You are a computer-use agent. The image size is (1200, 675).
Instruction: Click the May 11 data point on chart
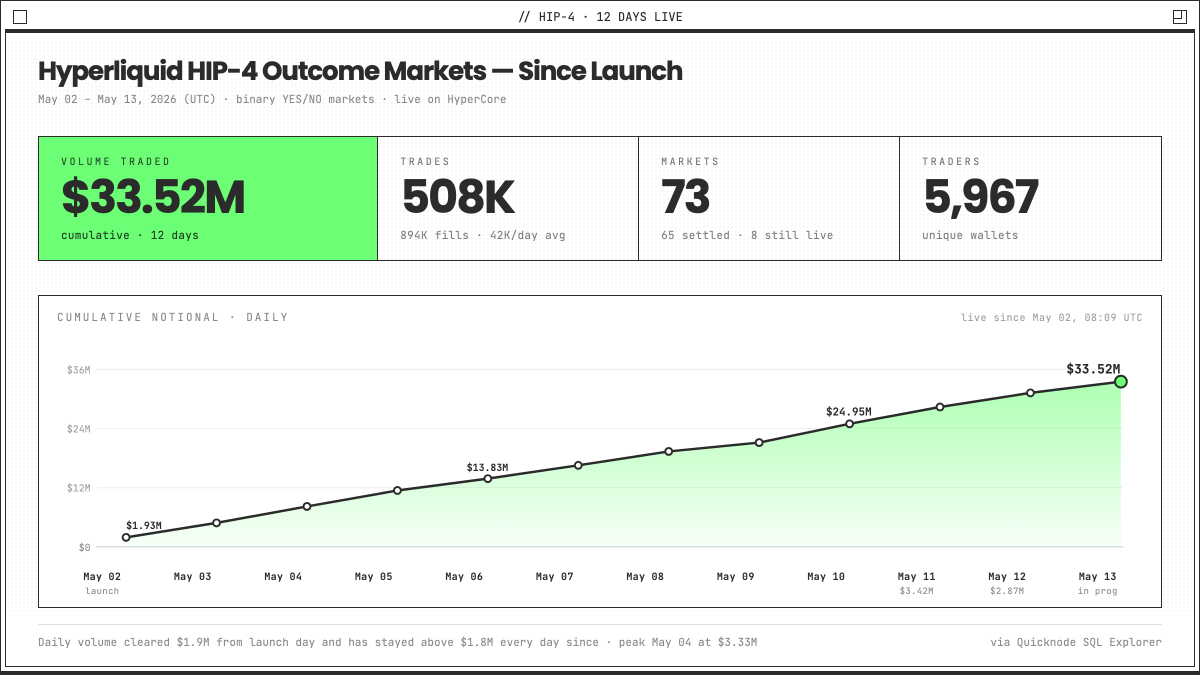pos(940,407)
